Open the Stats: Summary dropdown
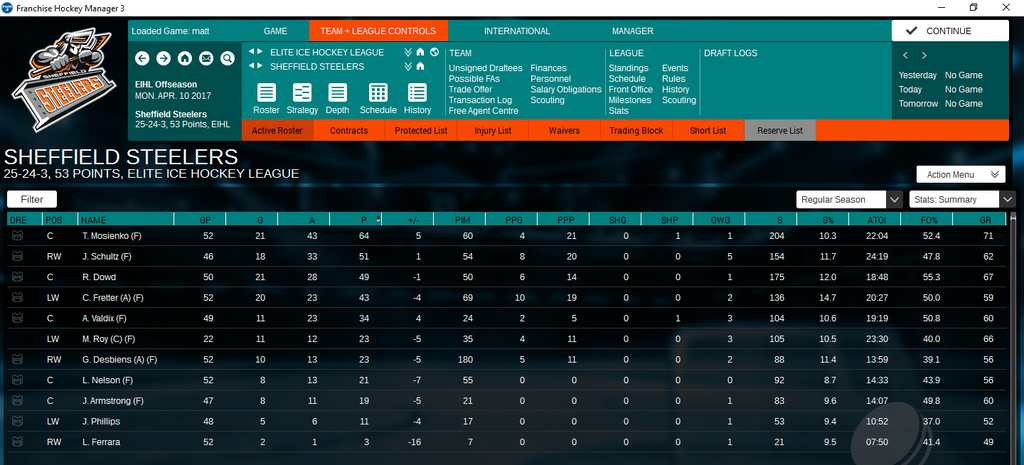The image size is (1024, 465). pos(963,199)
